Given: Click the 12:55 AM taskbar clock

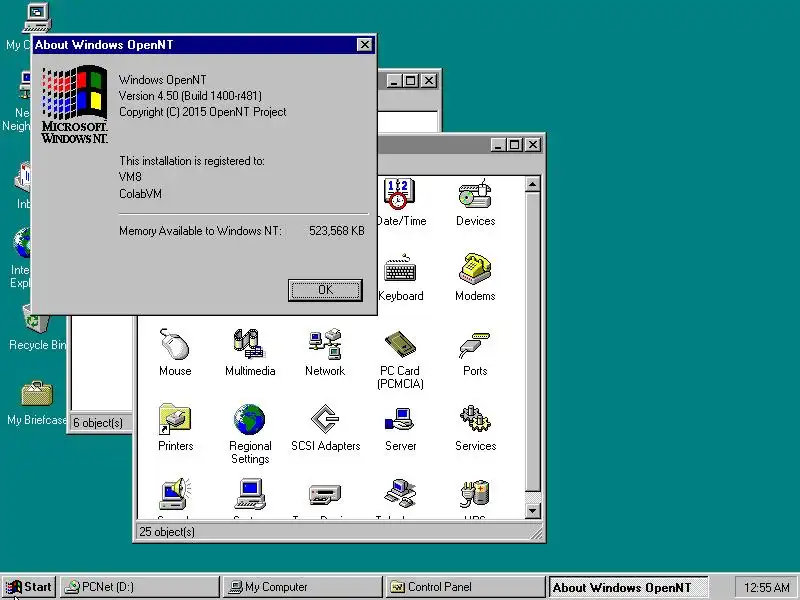Looking at the screenshot, I should click(766, 587).
